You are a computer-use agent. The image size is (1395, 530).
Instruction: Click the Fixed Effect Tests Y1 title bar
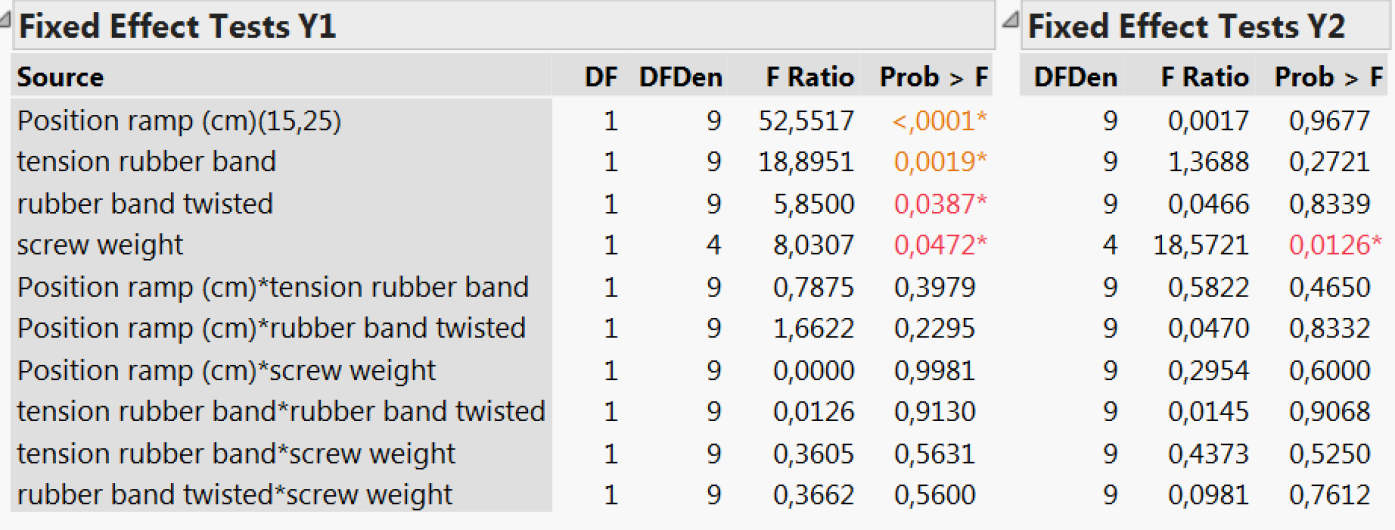500,26
